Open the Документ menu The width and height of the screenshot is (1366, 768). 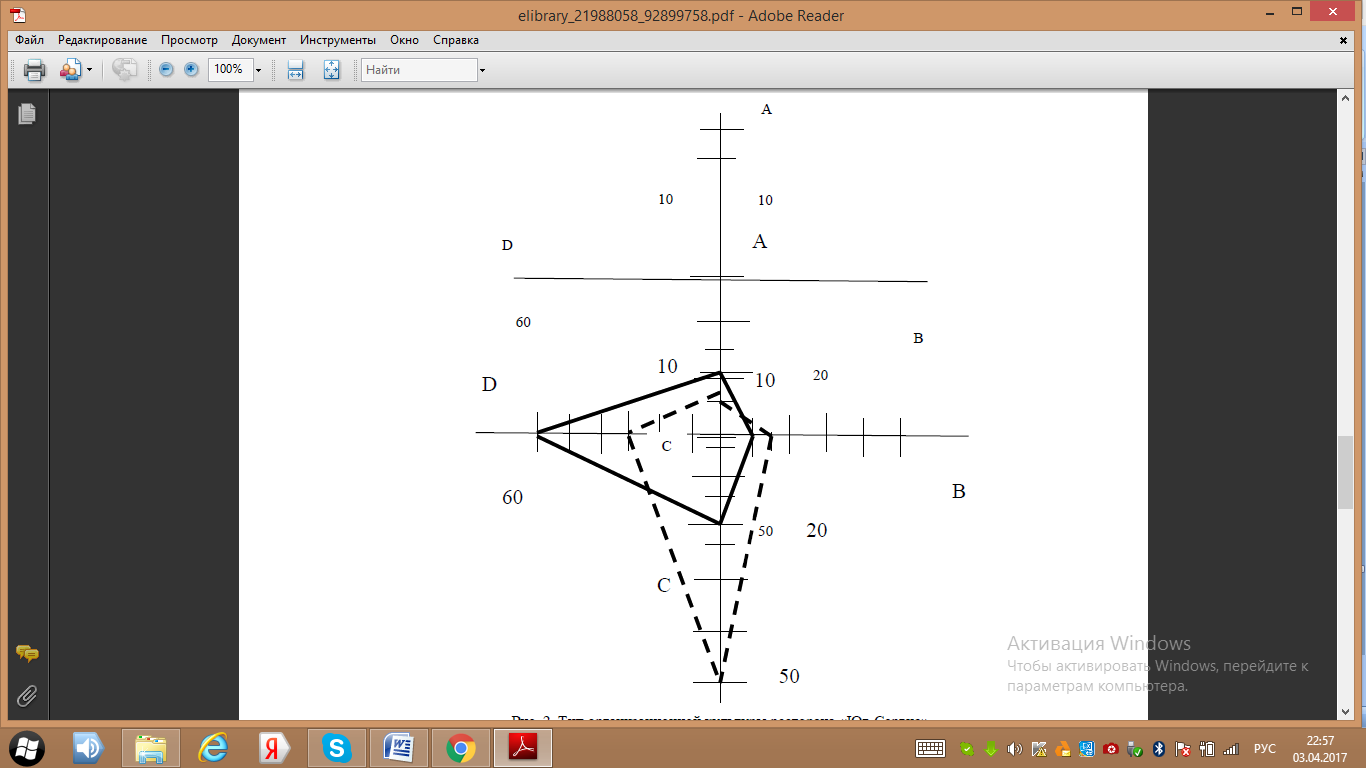(x=259, y=40)
